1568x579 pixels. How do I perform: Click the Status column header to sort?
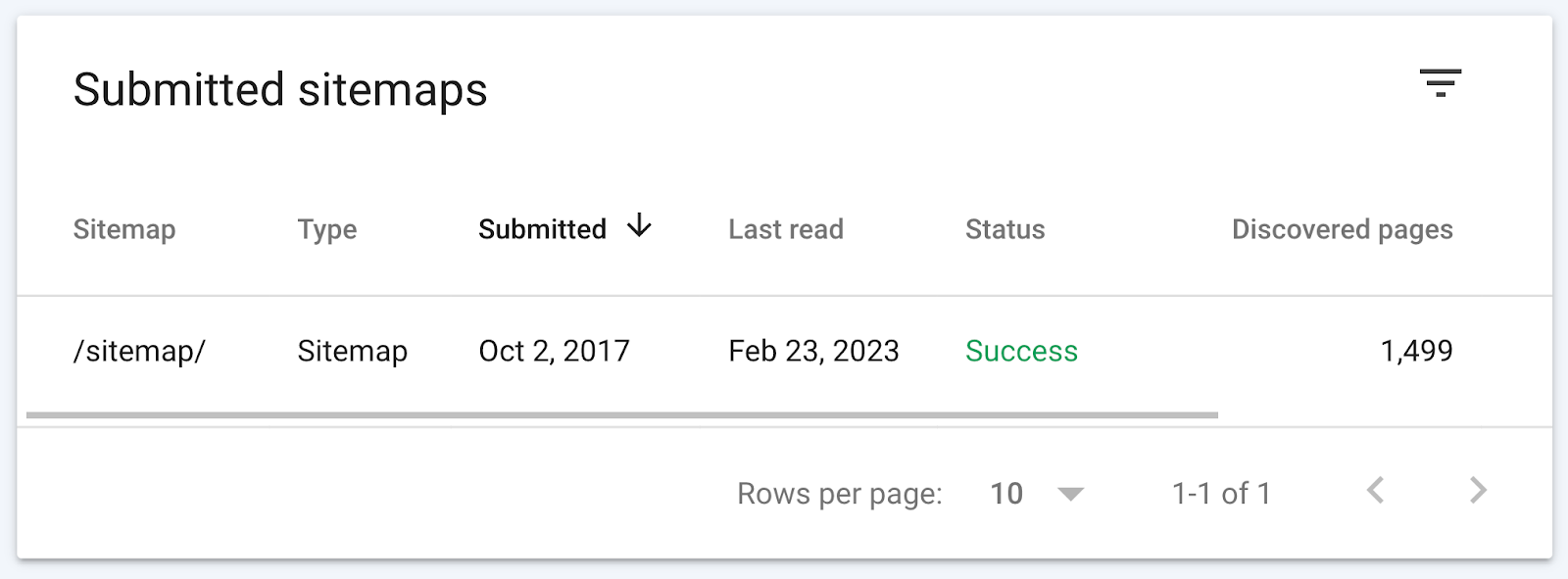(1004, 229)
